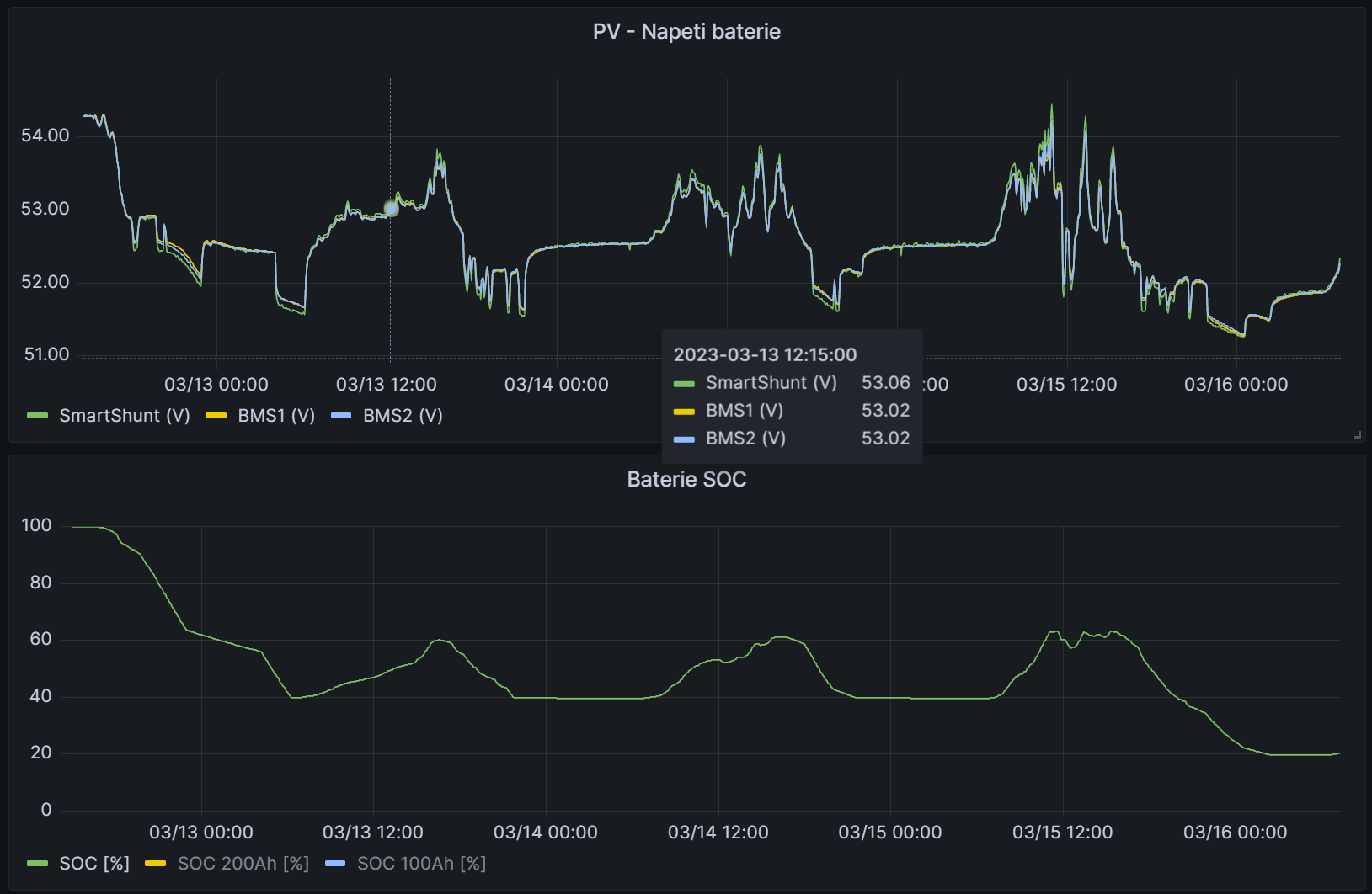Click the tooltip timestamp 2023-03-13 12:15:00
Screen dimensions: 1372x894
click(x=765, y=355)
